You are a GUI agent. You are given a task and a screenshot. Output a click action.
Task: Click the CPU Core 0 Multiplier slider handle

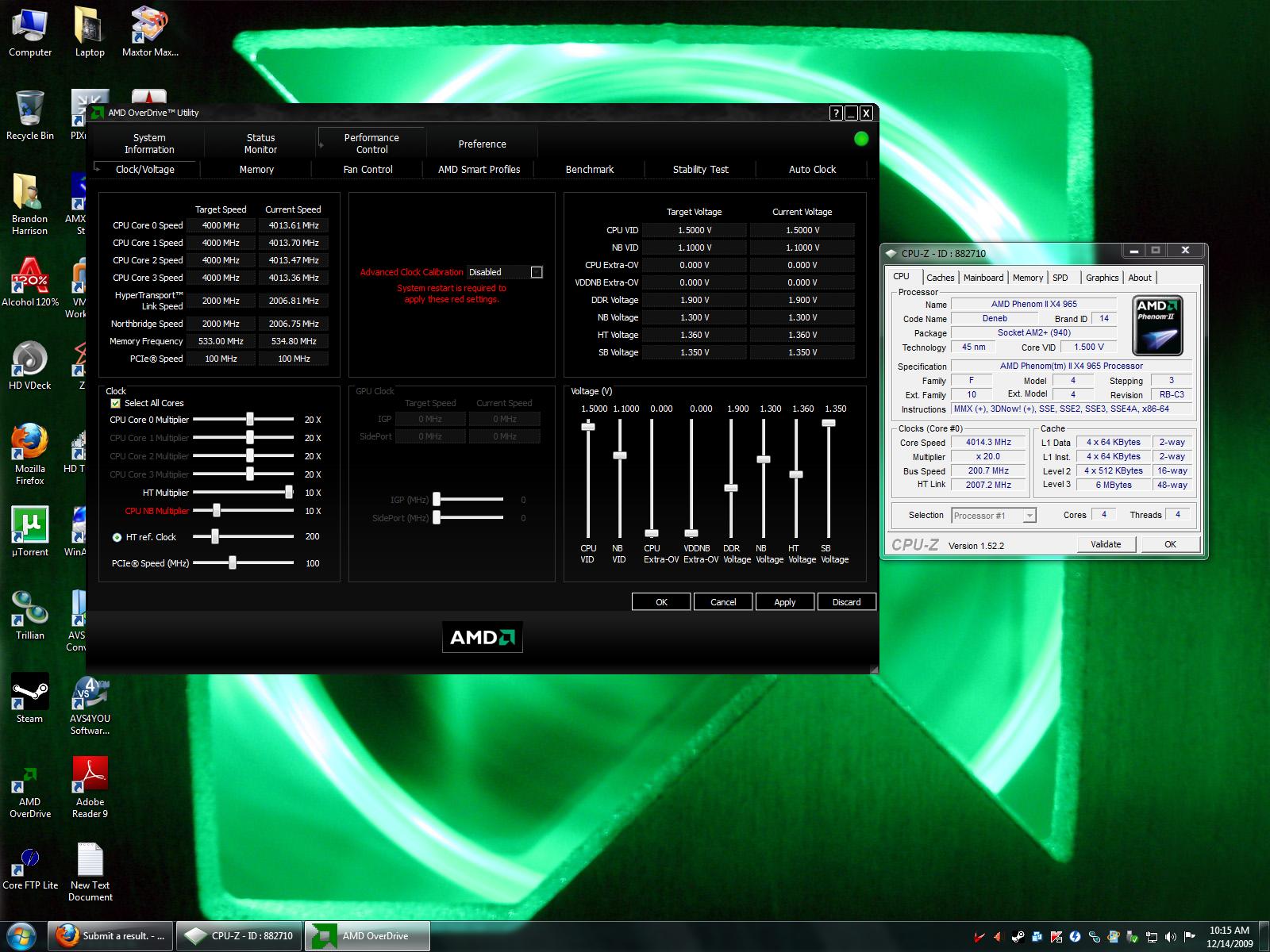click(x=250, y=419)
